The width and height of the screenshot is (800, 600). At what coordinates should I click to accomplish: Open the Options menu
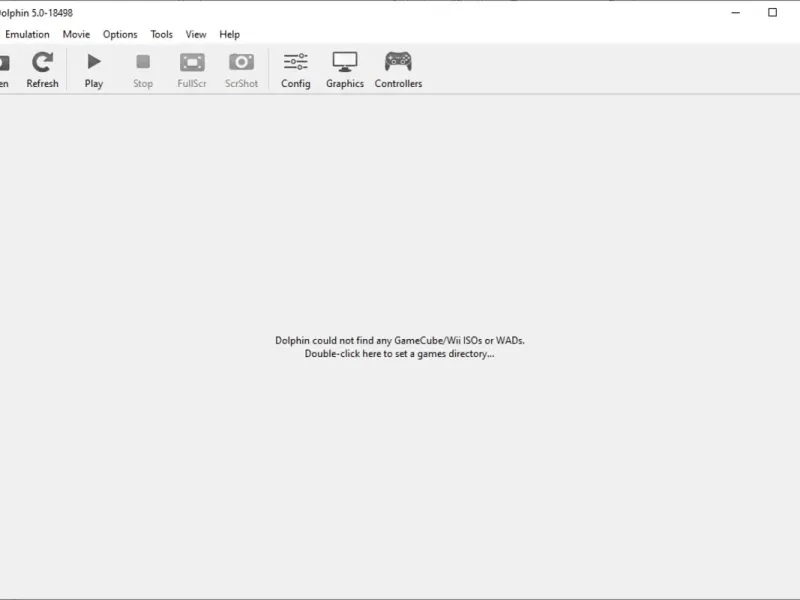(120, 34)
